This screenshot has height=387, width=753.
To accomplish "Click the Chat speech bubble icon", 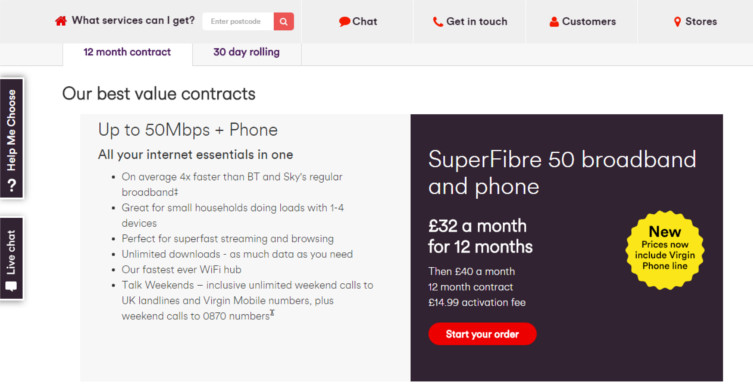I will [x=344, y=22].
